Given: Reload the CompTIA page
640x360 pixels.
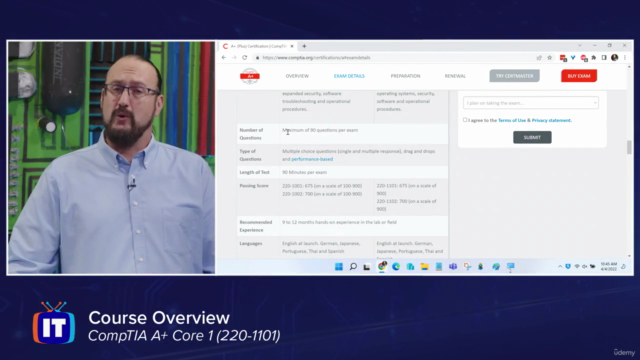Looking at the screenshot, I should click(x=244, y=58).
